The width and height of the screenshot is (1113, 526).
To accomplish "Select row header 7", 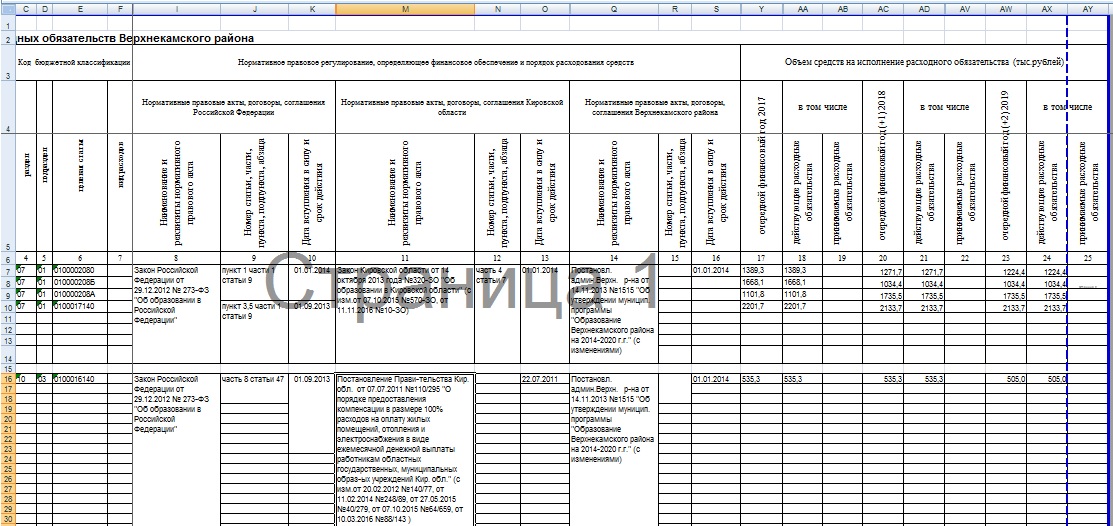I will [x=8, y=272].
